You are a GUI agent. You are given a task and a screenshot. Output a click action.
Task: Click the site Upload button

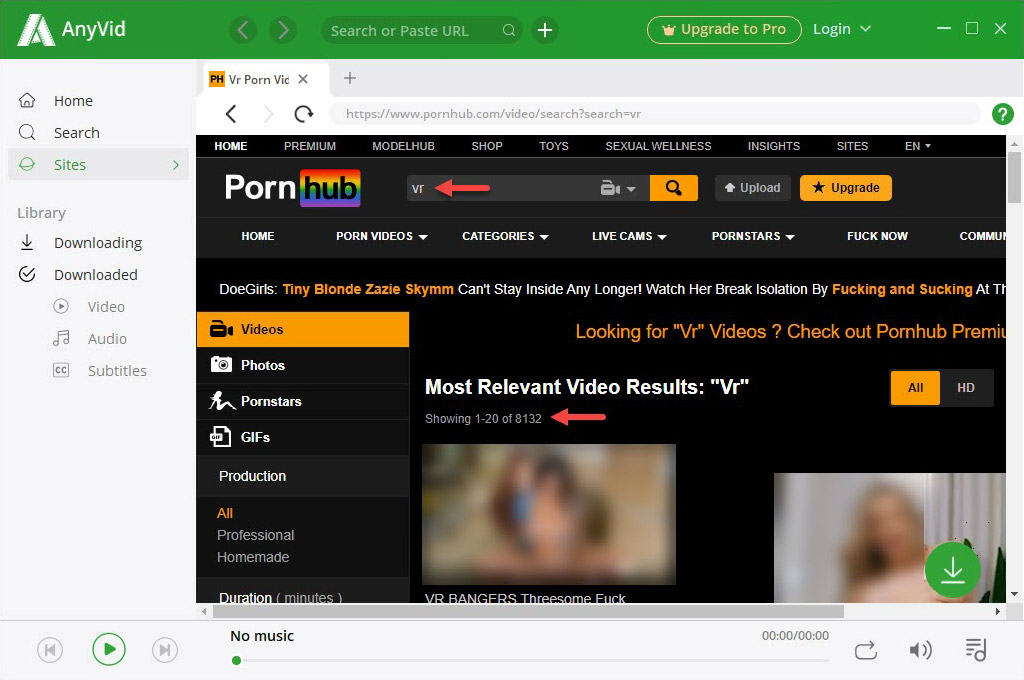[x=752, y=188]
